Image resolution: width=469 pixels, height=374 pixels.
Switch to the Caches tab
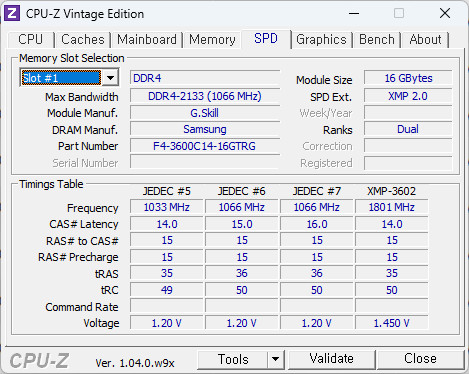(83, 39)
